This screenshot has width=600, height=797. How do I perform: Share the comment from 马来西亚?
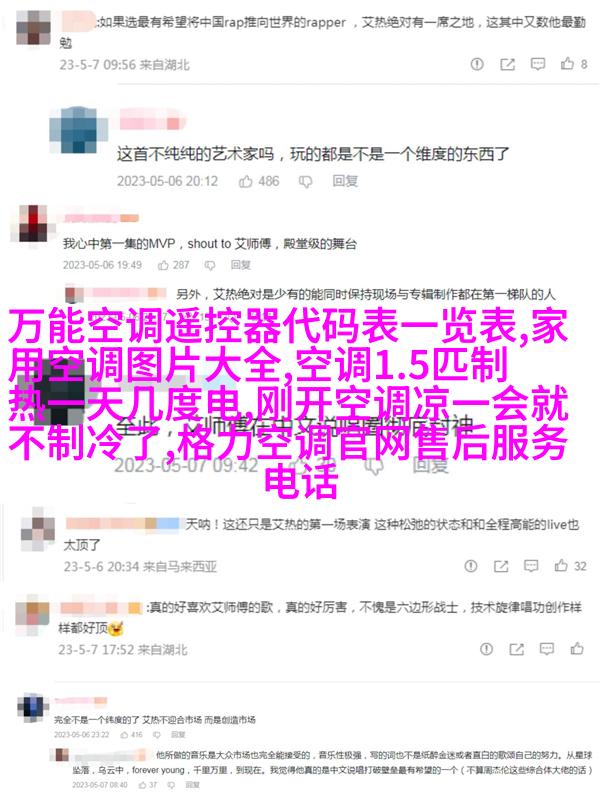[x=501, y=566]
